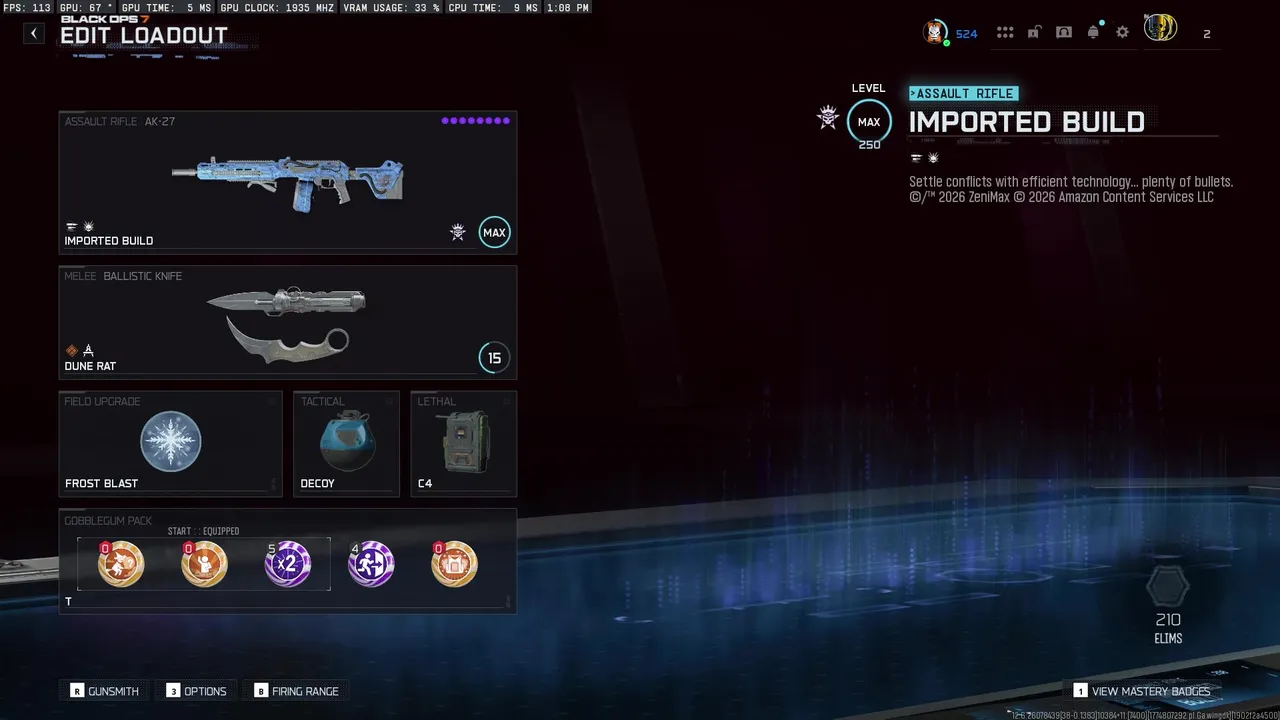
Task: Click the unlocked padlock icon in header
Action: click(x=1034, y=33)
